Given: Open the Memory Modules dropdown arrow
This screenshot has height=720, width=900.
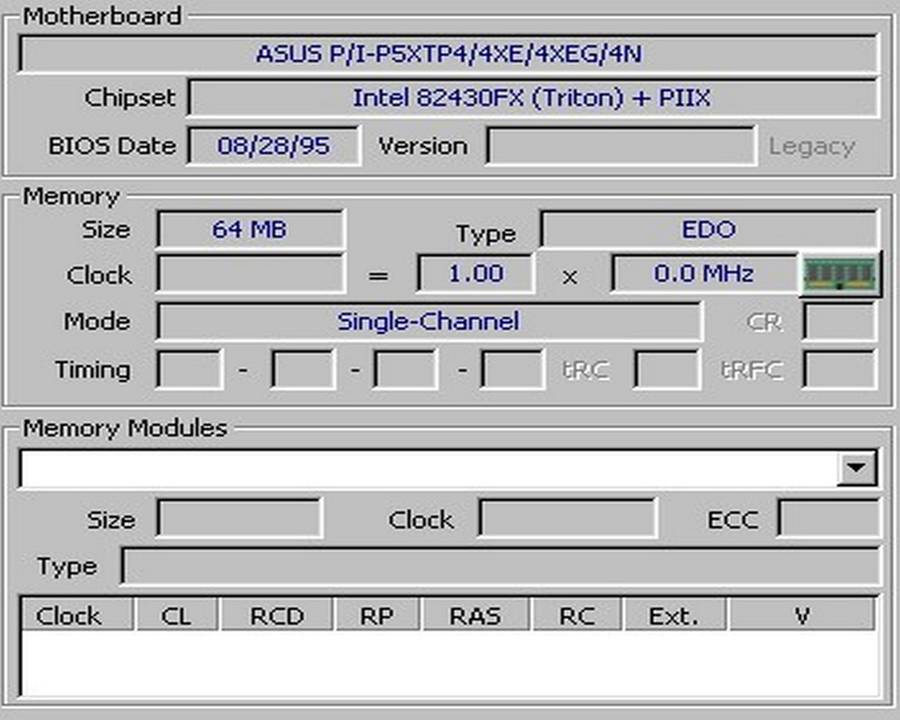Looking at the screenshot, I should click(856, 468).
